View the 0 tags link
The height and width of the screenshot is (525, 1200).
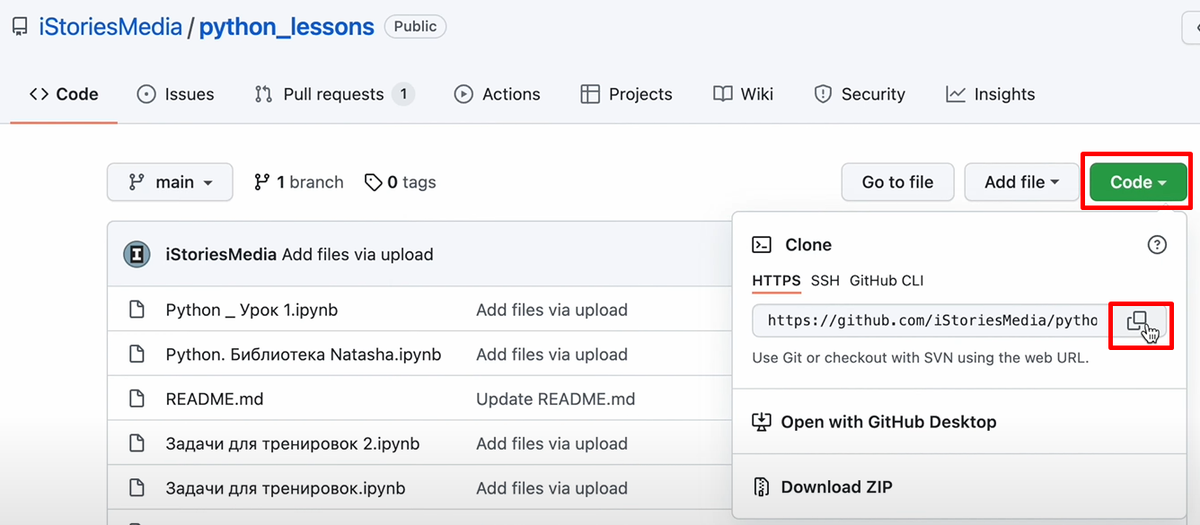pos(400,182)
